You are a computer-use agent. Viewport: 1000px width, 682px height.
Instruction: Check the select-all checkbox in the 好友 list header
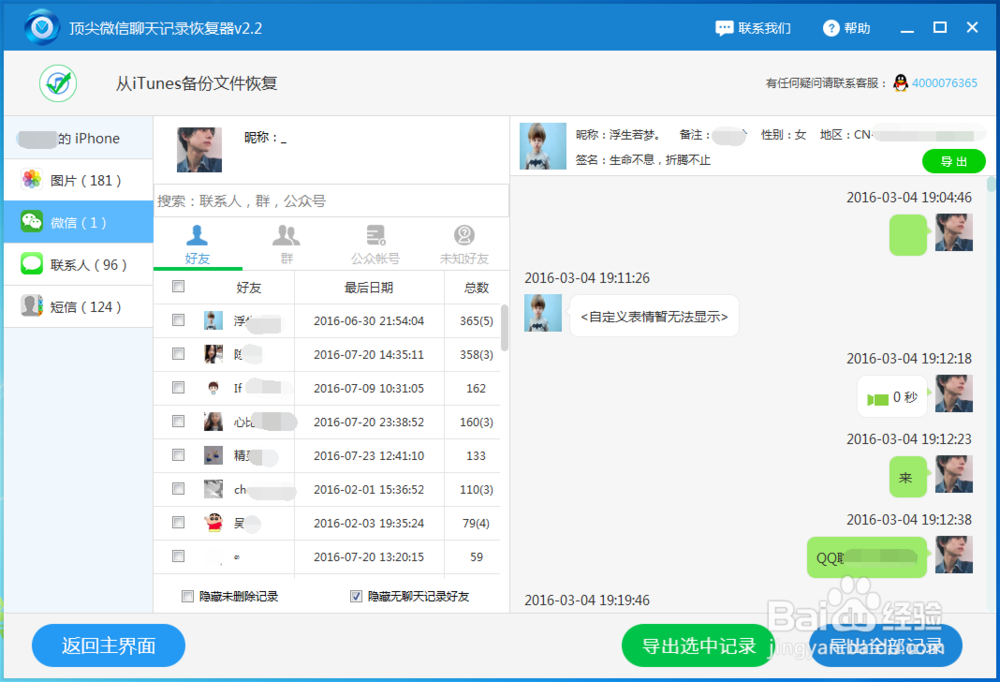point(178,286)
